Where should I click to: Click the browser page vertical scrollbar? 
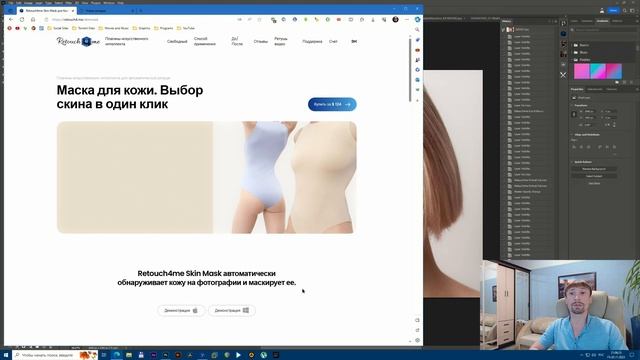(410, 70)
